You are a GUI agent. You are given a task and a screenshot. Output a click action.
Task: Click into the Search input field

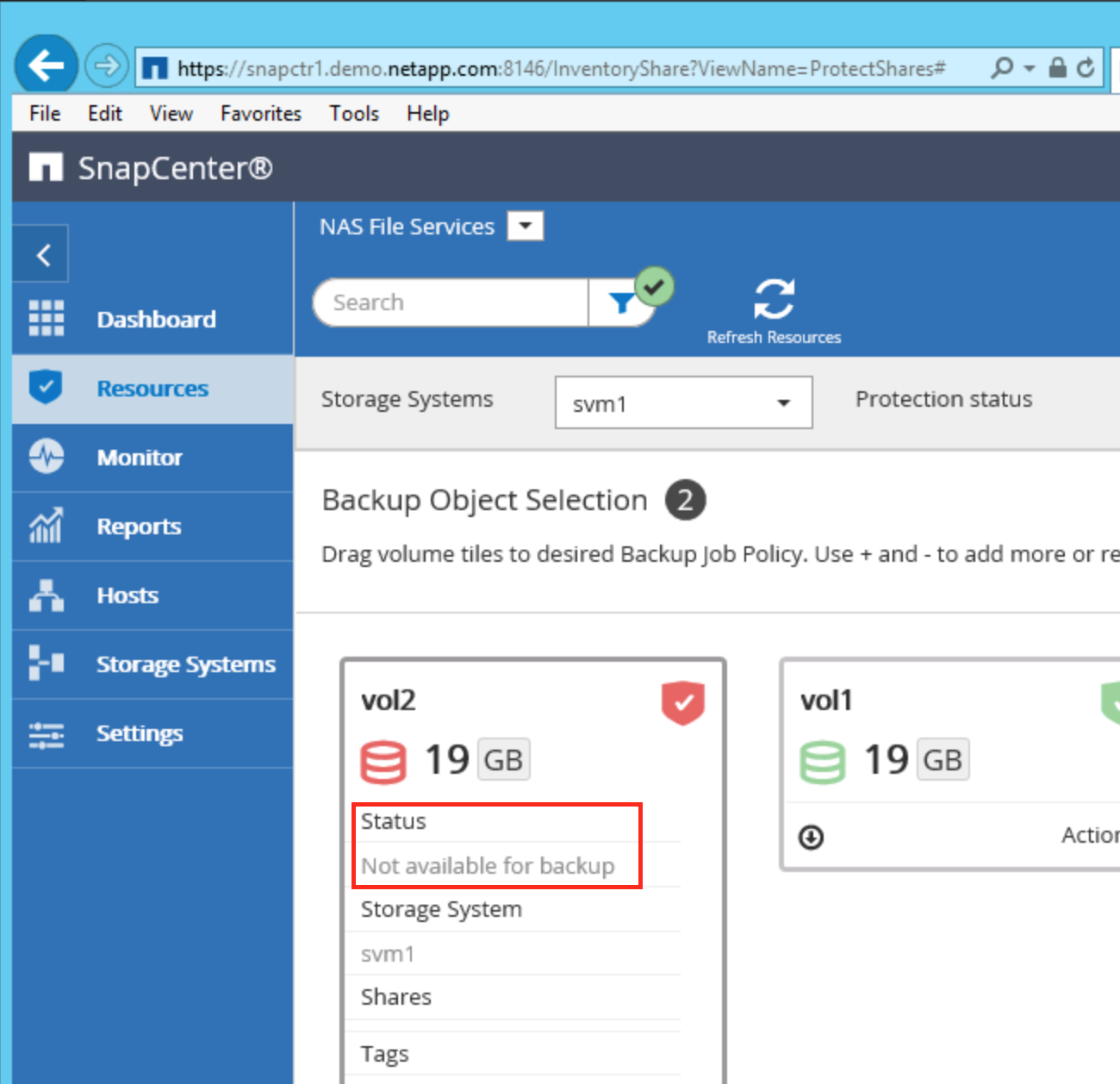coord(448,302)
